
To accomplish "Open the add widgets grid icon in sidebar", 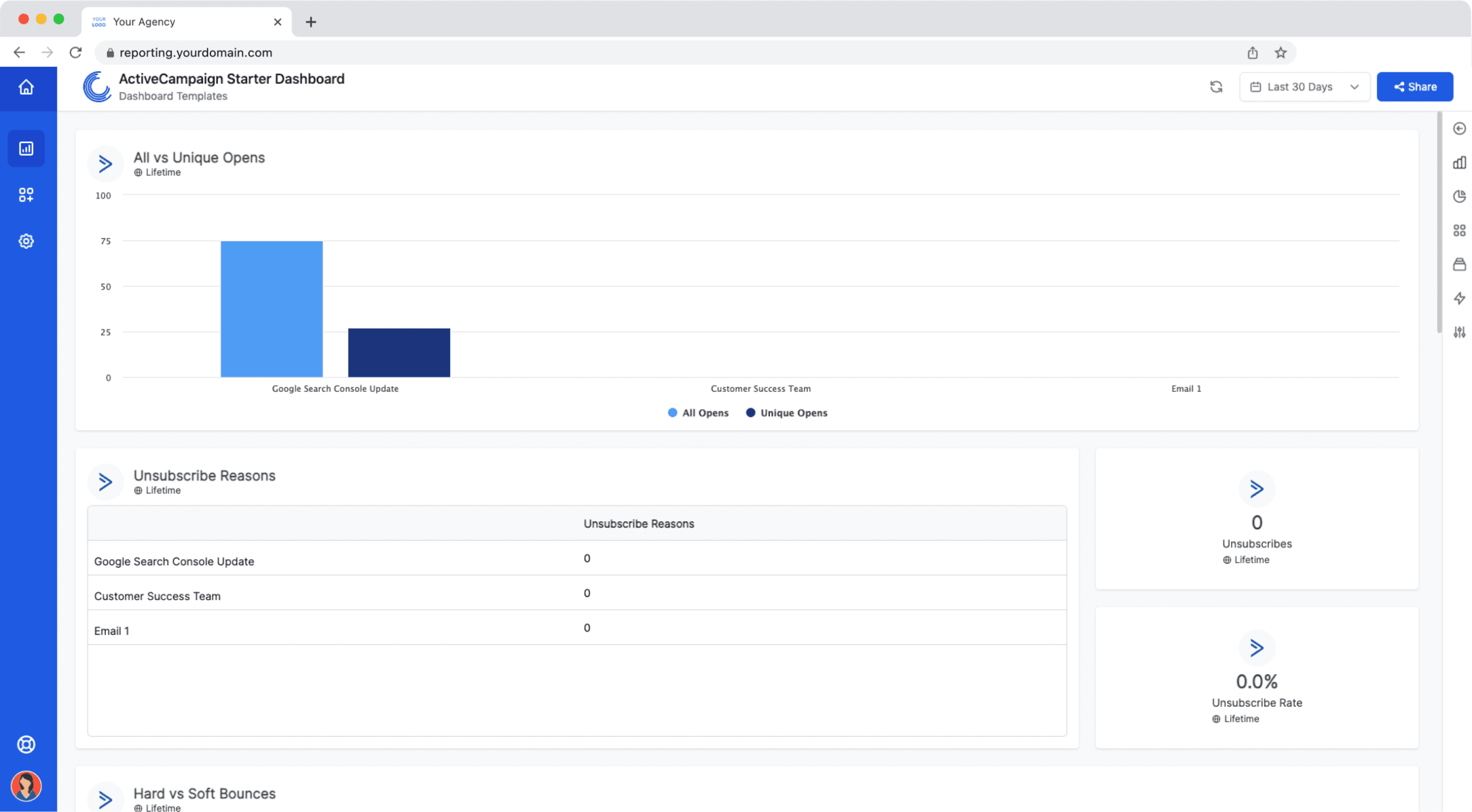I will tap(26, 195).
